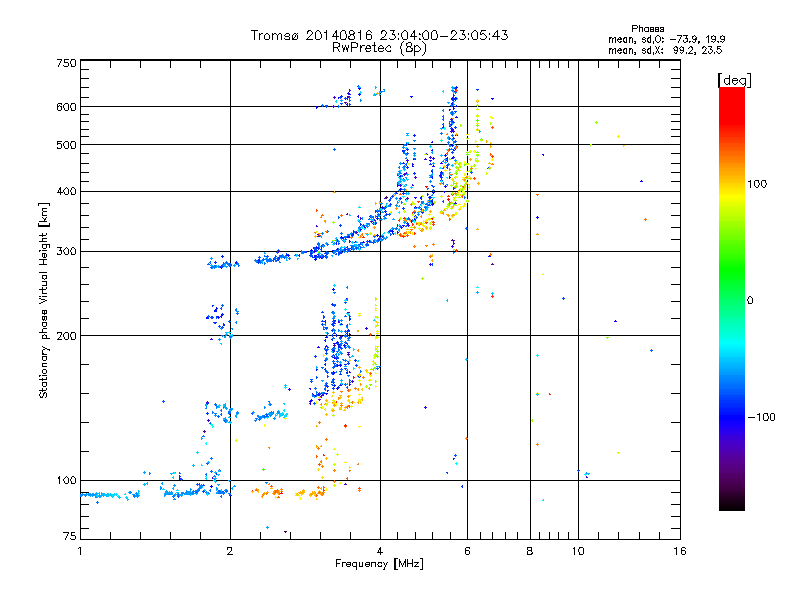Image resolution: width=800 pixels, height=600 pixels.
Task: Click the "mean, sd,O: -73.9, 19.9" line
Action: click(x=666, y=39)
